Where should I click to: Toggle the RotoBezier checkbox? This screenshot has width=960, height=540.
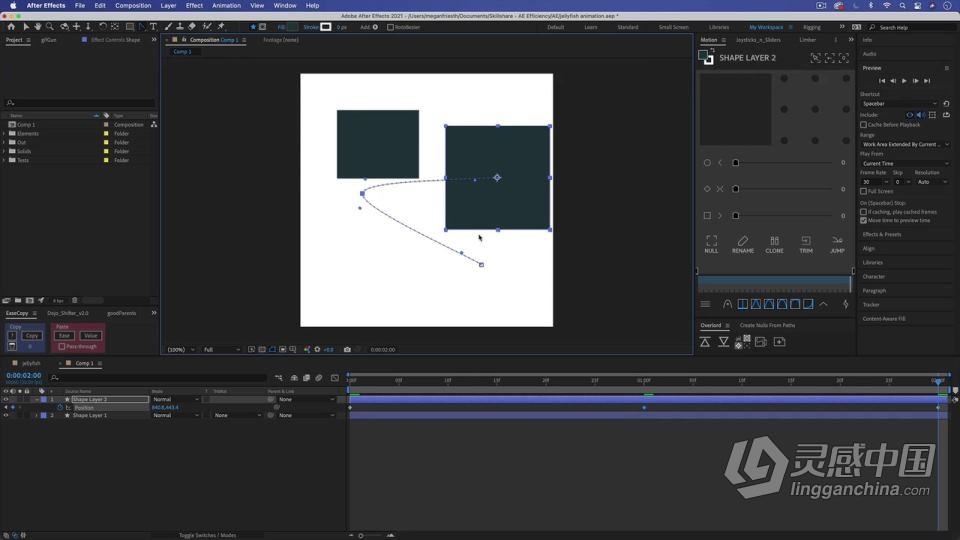390,27
